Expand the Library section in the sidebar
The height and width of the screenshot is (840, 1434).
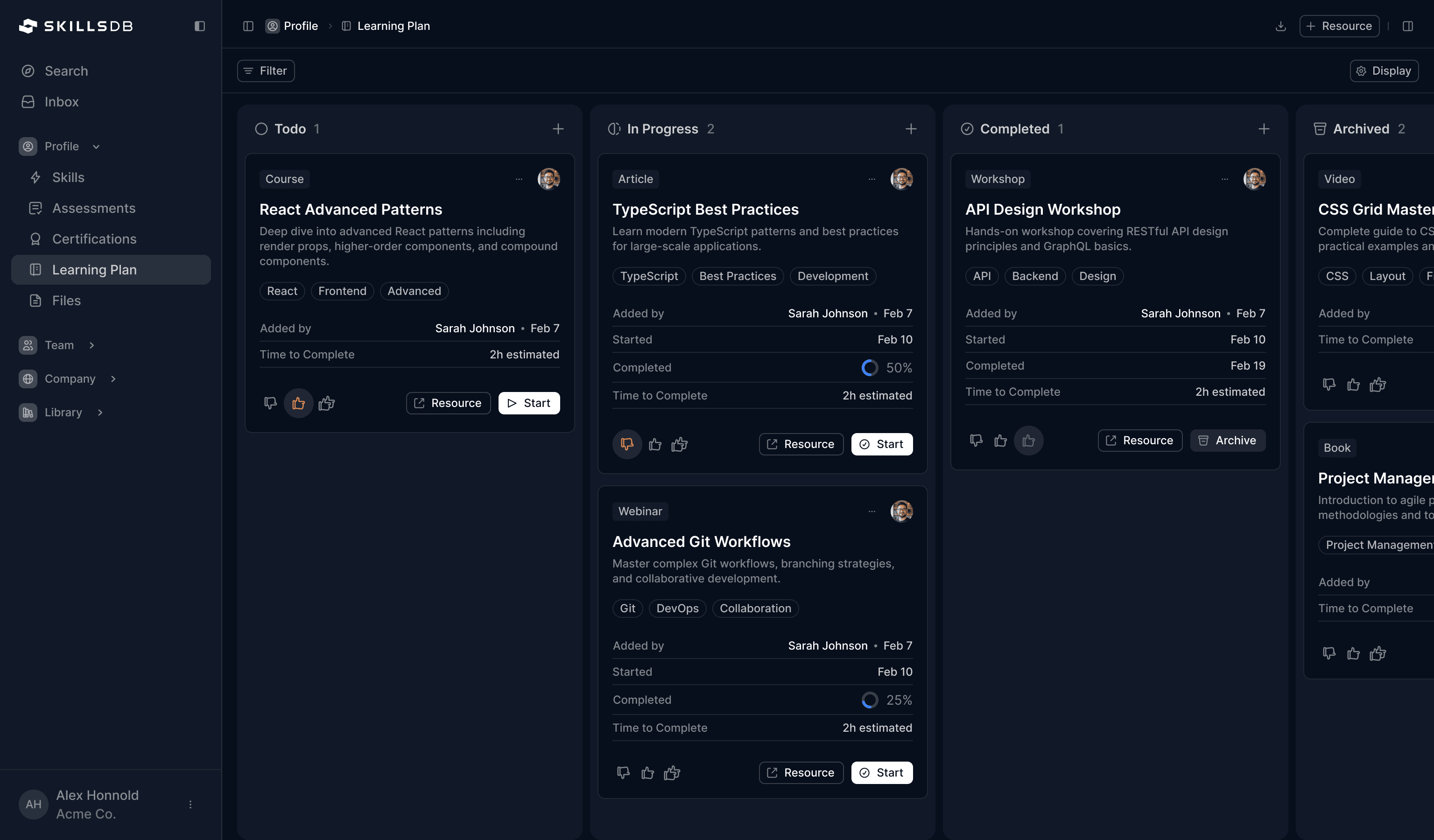pos(99,412)
